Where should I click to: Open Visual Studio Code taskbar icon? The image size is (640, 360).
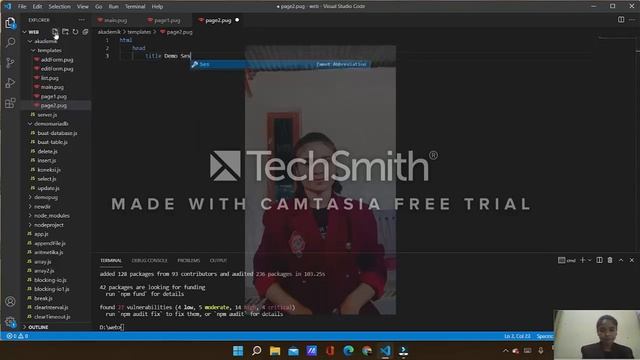click(x=385, y=351)
